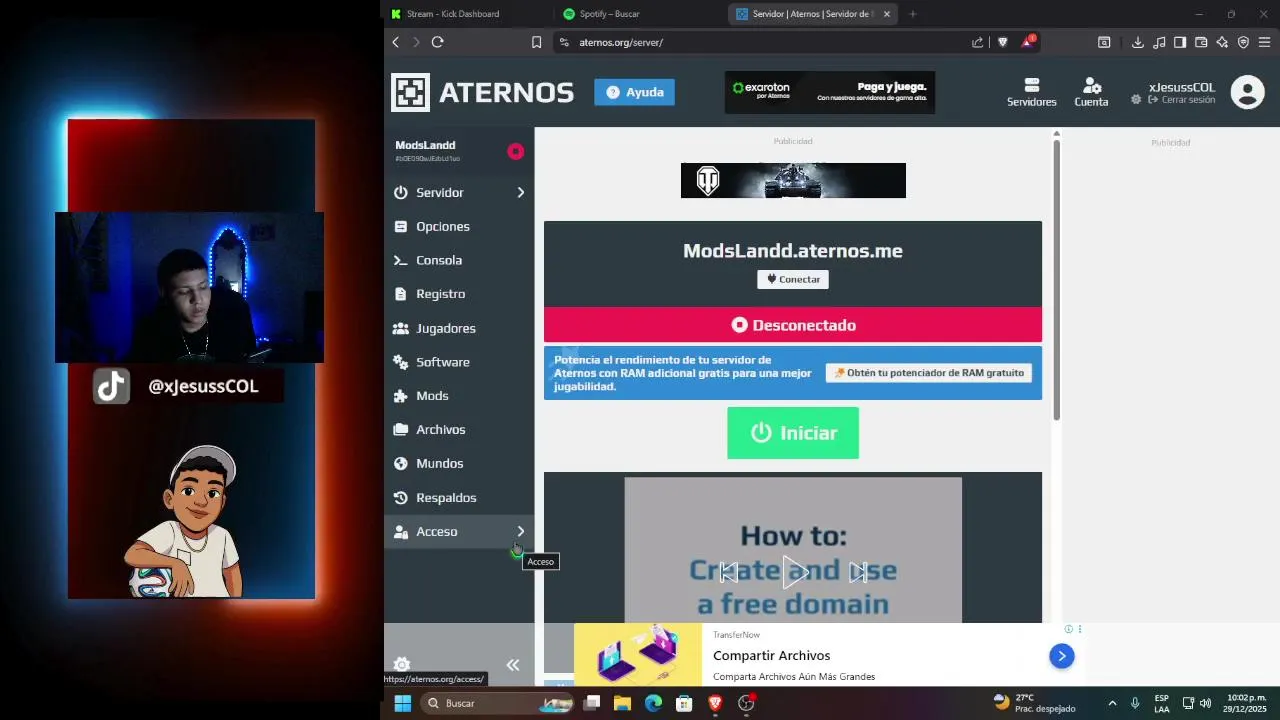Click the ad info icon

tap(1068, 629)
